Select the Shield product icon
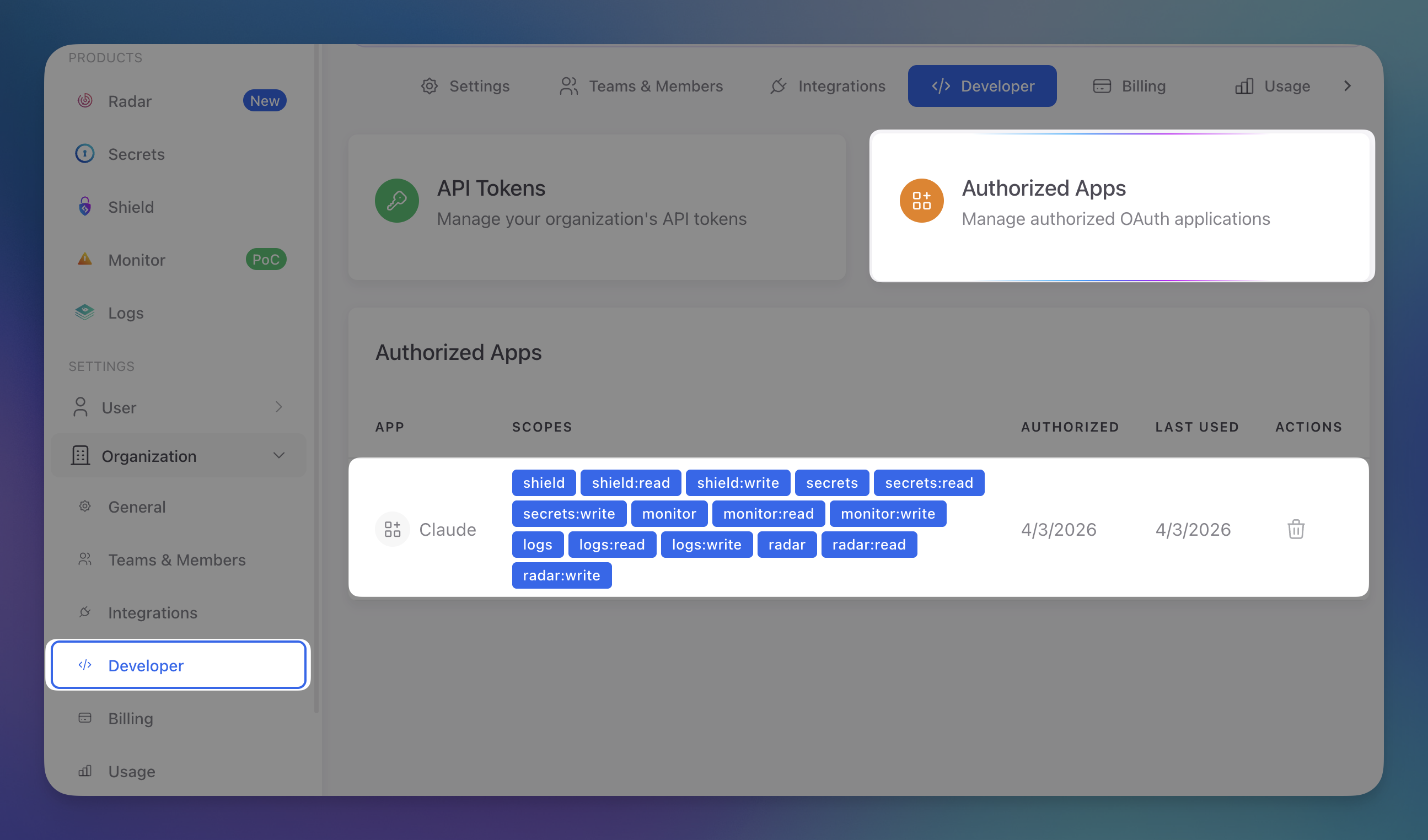1428x840 pixels. pos(84,207)
